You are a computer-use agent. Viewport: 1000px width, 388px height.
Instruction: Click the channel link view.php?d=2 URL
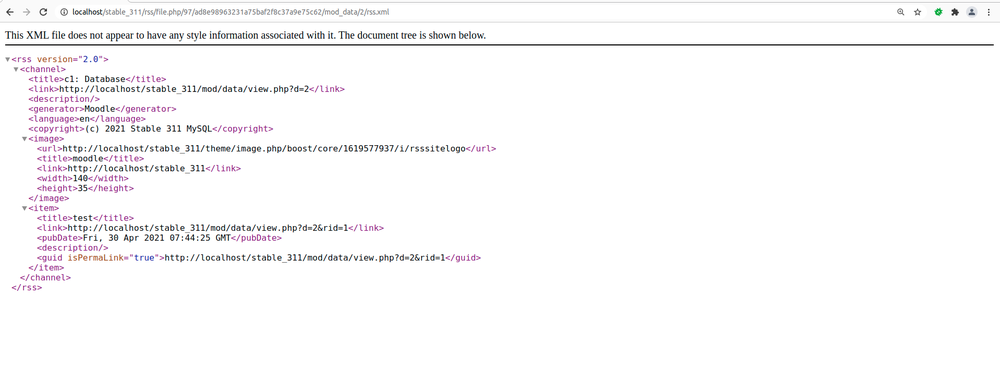(x=184, y=89)
